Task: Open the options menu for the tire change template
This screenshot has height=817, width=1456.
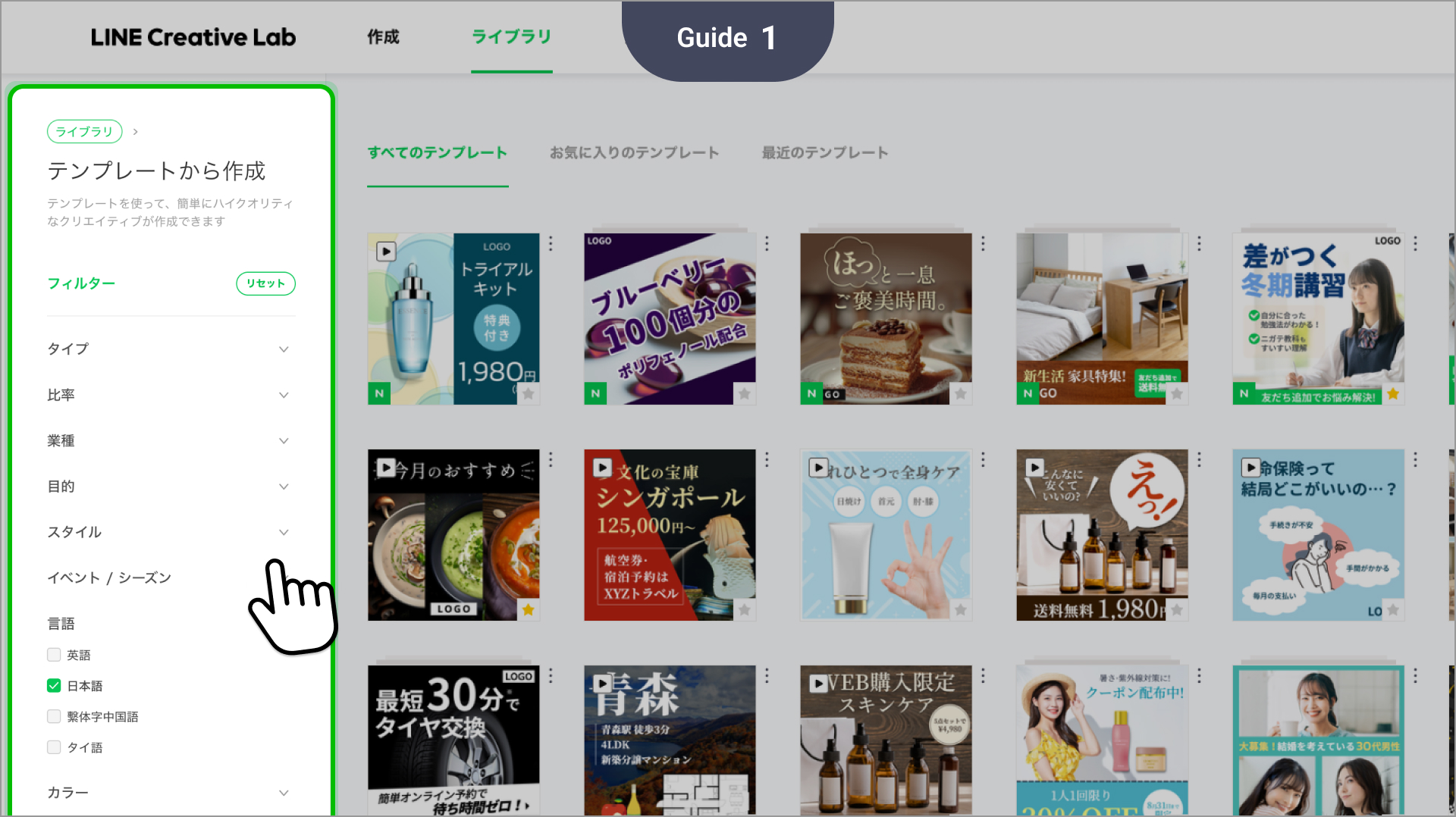Action: click(x=551, y=676)
